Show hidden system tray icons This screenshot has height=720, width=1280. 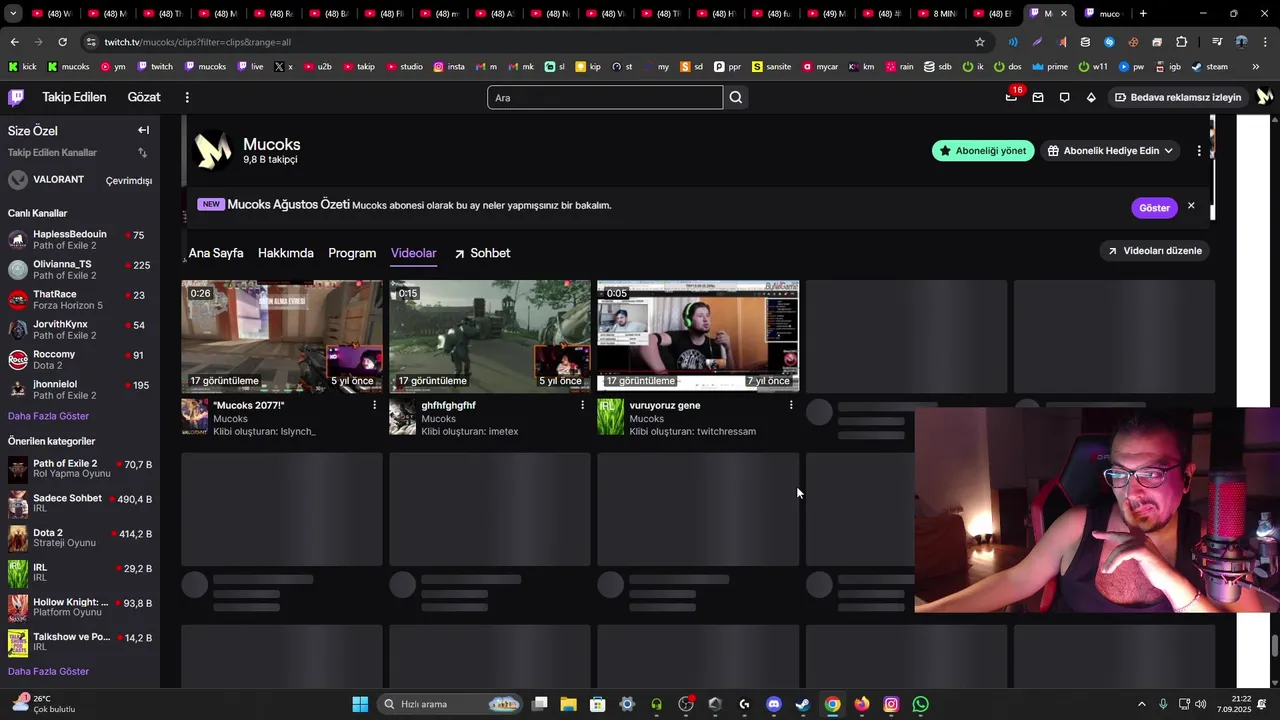(1142, 704)
